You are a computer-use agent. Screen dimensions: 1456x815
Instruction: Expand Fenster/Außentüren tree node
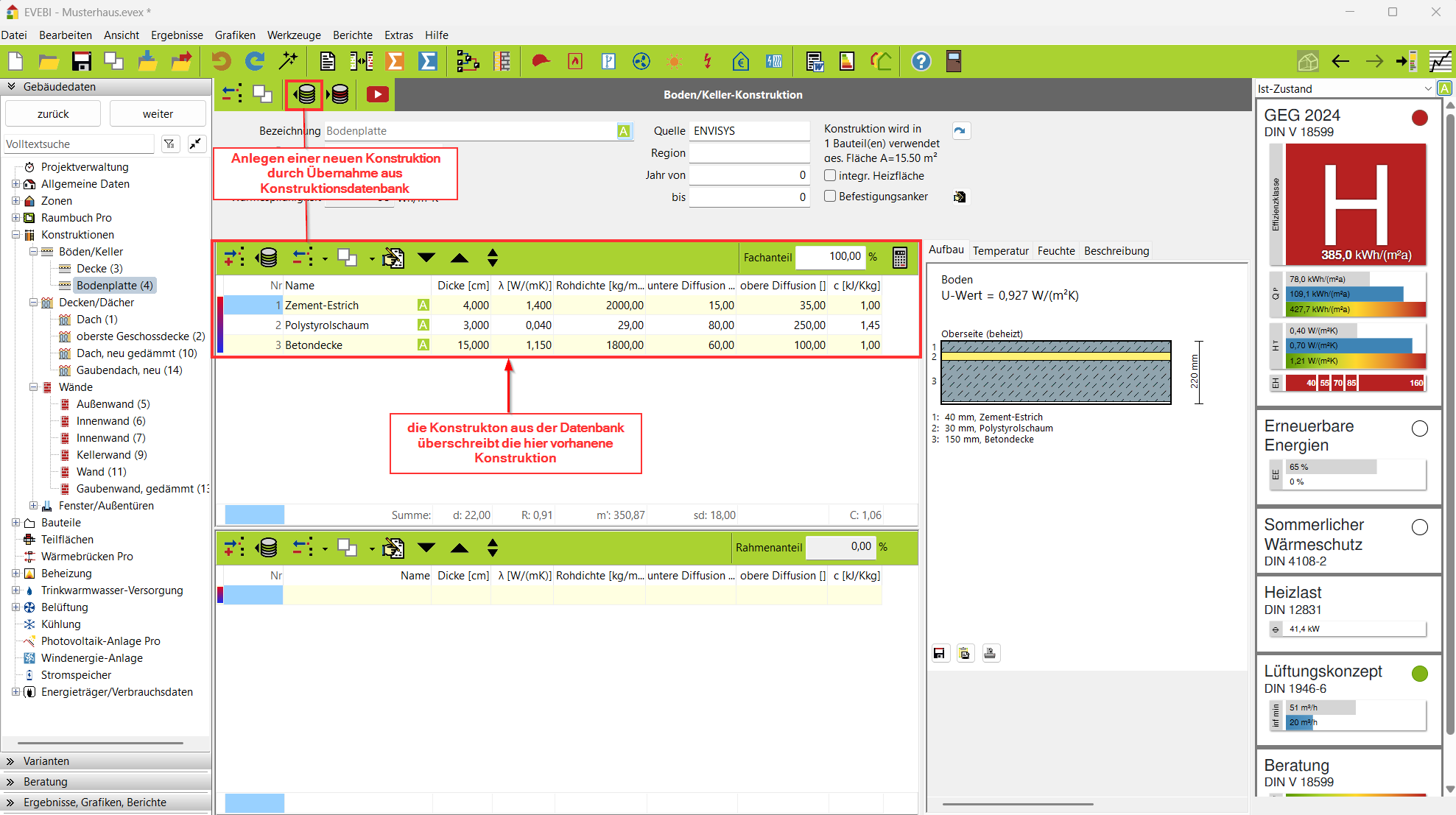pos(33,505)
